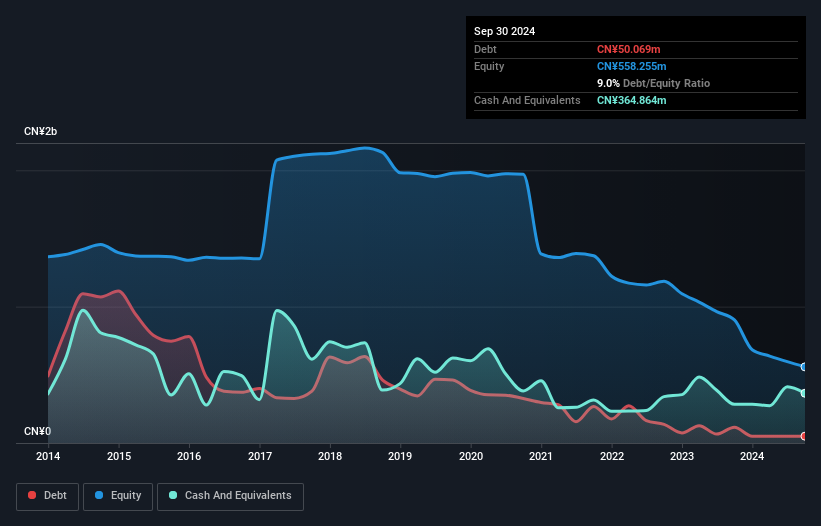Click the 2018 x-axis label
The width and height of the screenshot is (821, 526).
tap(330, 456)
